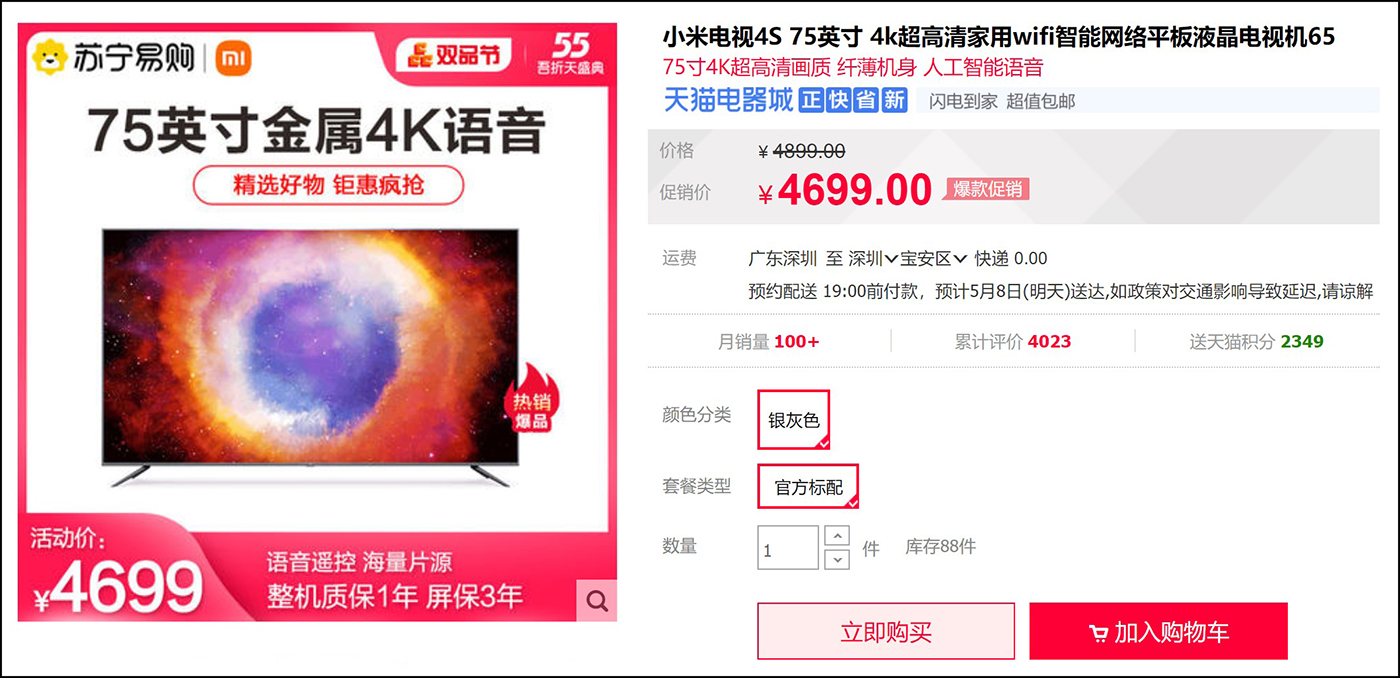Image resolution: width=1400 pixels, height=678 pixels.
Task: Select the 官方标配 package option
Action: point(808,487)
